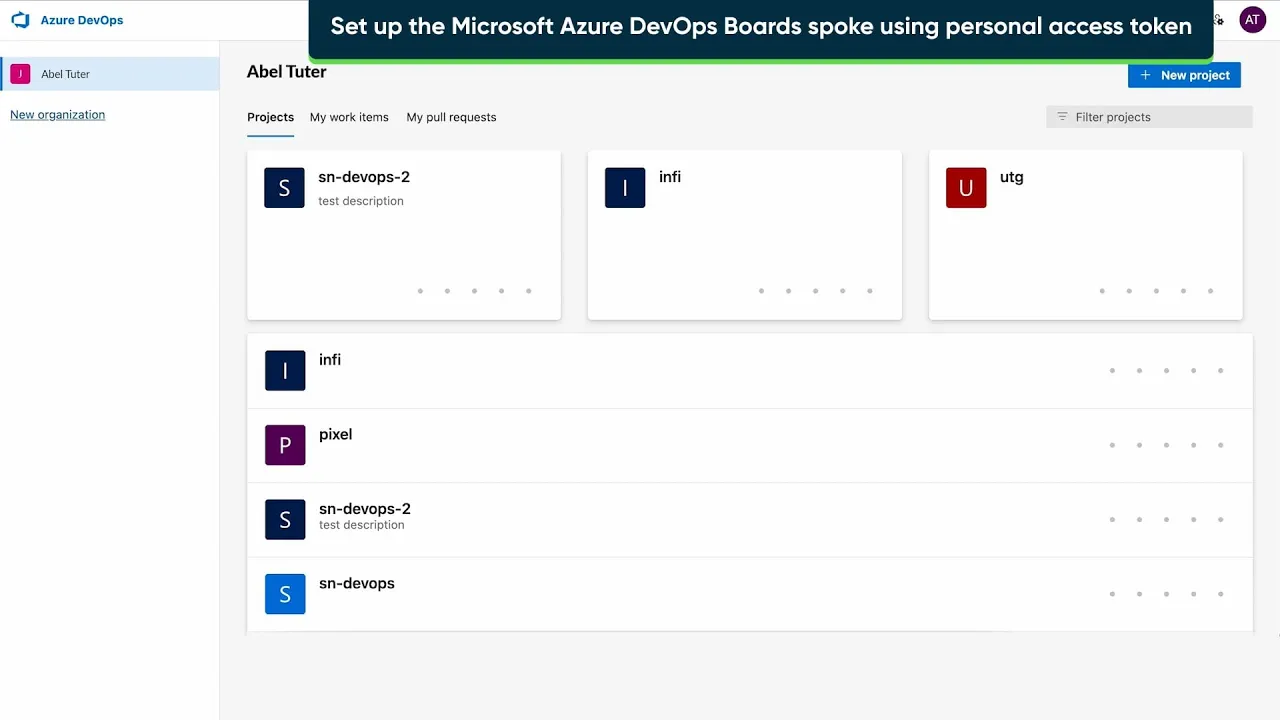
Task: Select the Projects tab
Action: click(x=270, y=117)
